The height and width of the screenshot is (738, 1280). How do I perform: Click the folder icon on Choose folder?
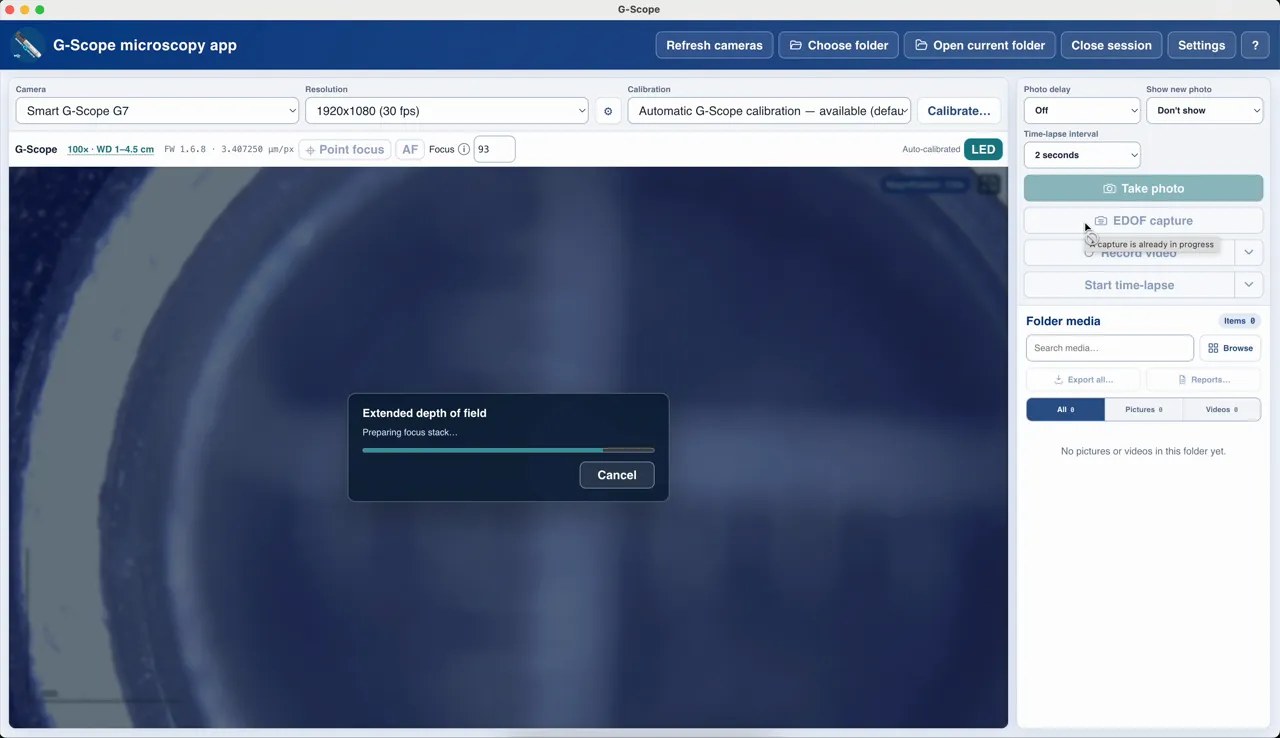[796, 45]
